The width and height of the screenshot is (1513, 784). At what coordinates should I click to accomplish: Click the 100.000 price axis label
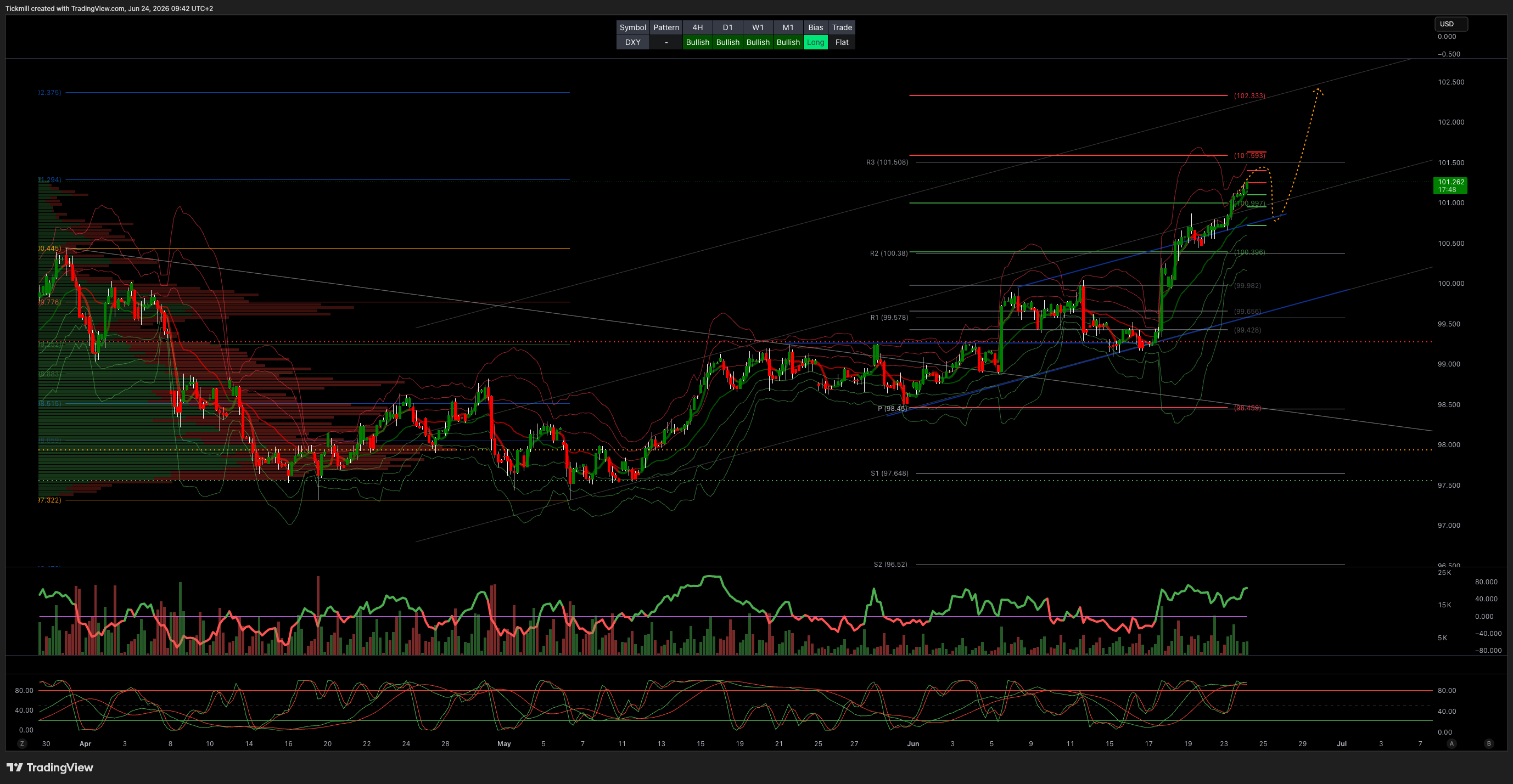pyautogui.click(x=1451, y=284)
